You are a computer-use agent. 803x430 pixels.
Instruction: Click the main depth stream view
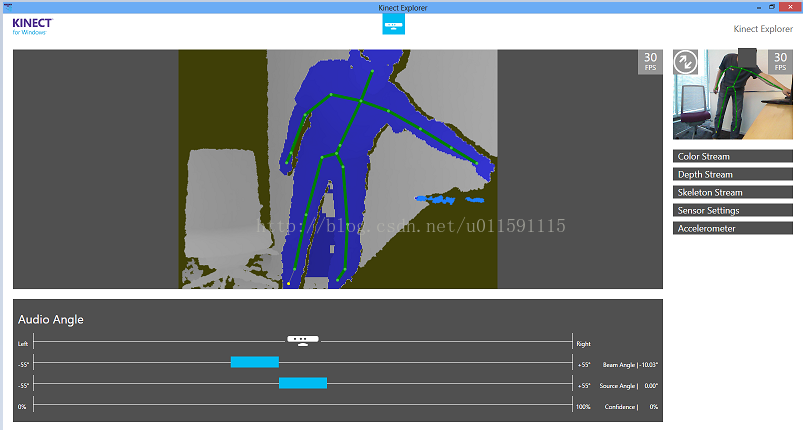337,169
